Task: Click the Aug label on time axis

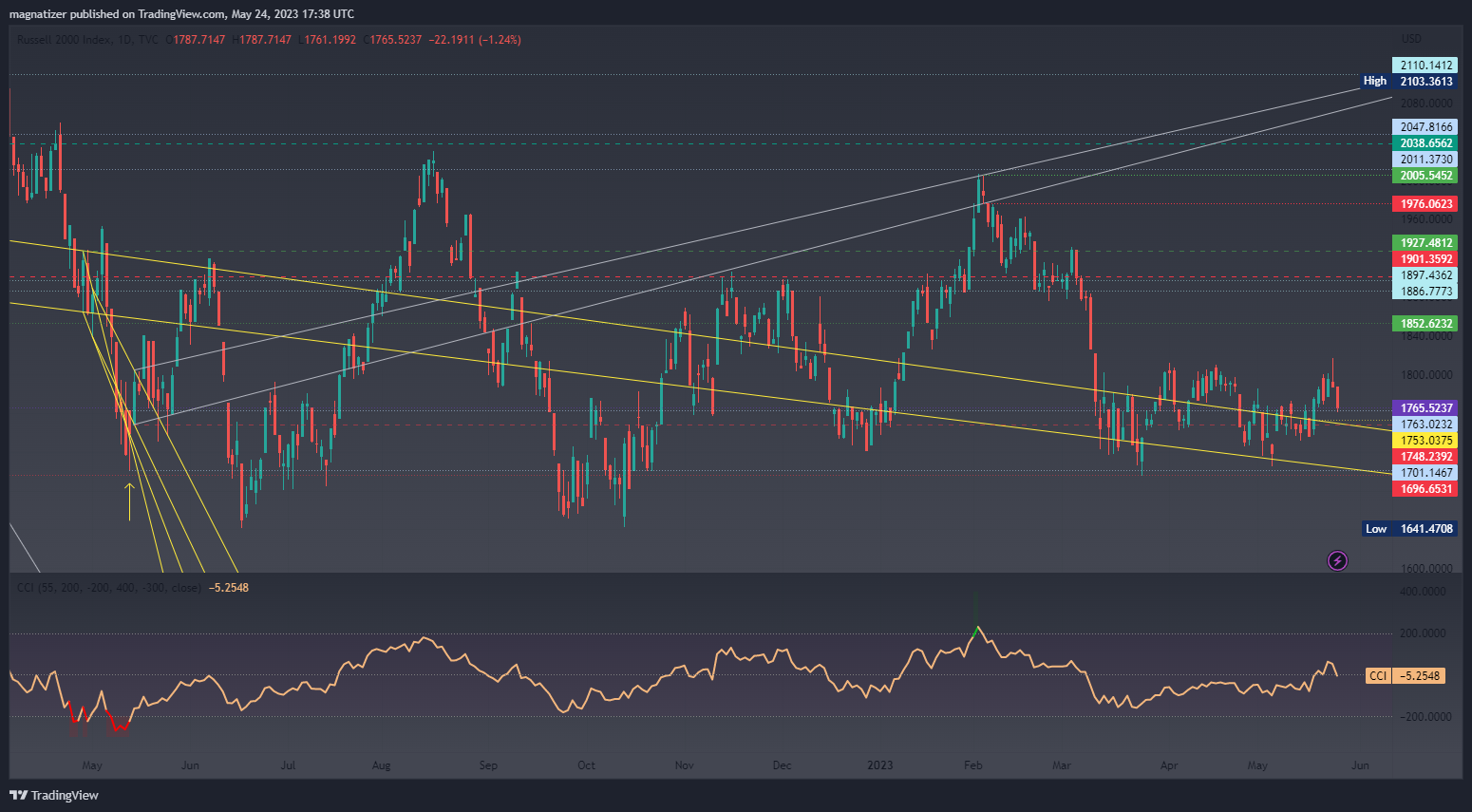Action: click(381, 765)
